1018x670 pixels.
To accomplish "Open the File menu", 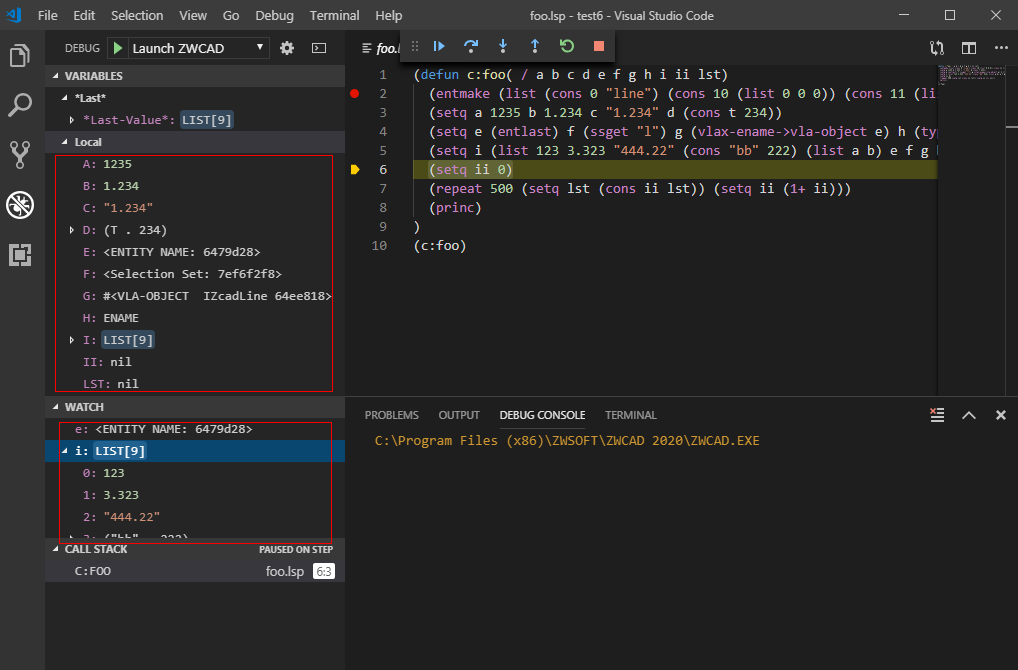I will 47,16.
